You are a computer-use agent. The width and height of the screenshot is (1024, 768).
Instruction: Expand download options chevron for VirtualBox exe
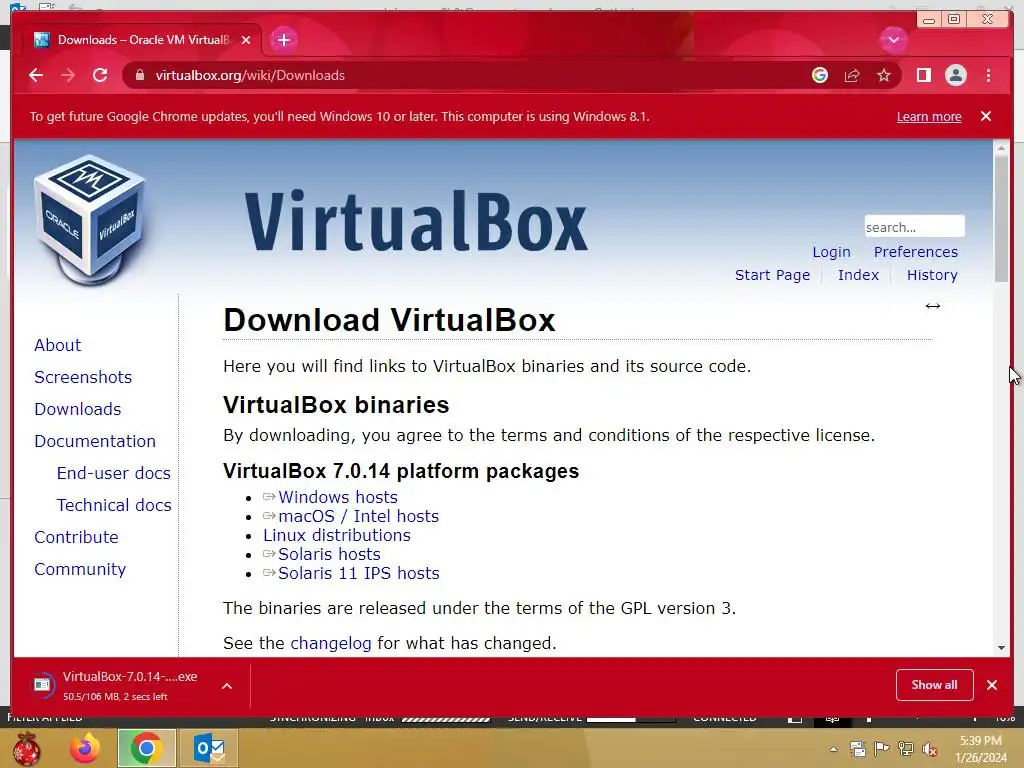pyautogui.click(x=227, y=686)
